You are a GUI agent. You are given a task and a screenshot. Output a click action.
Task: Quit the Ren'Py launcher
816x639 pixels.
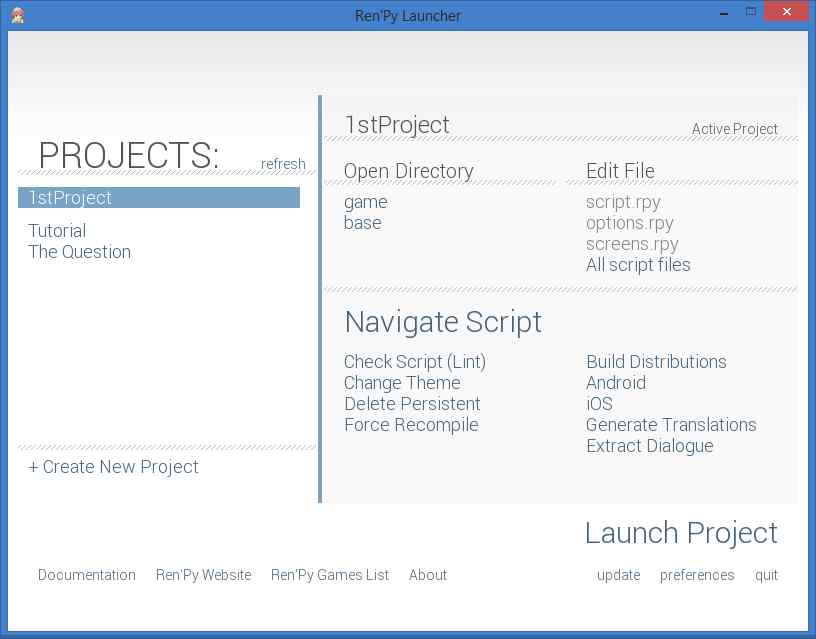point(766,576)
